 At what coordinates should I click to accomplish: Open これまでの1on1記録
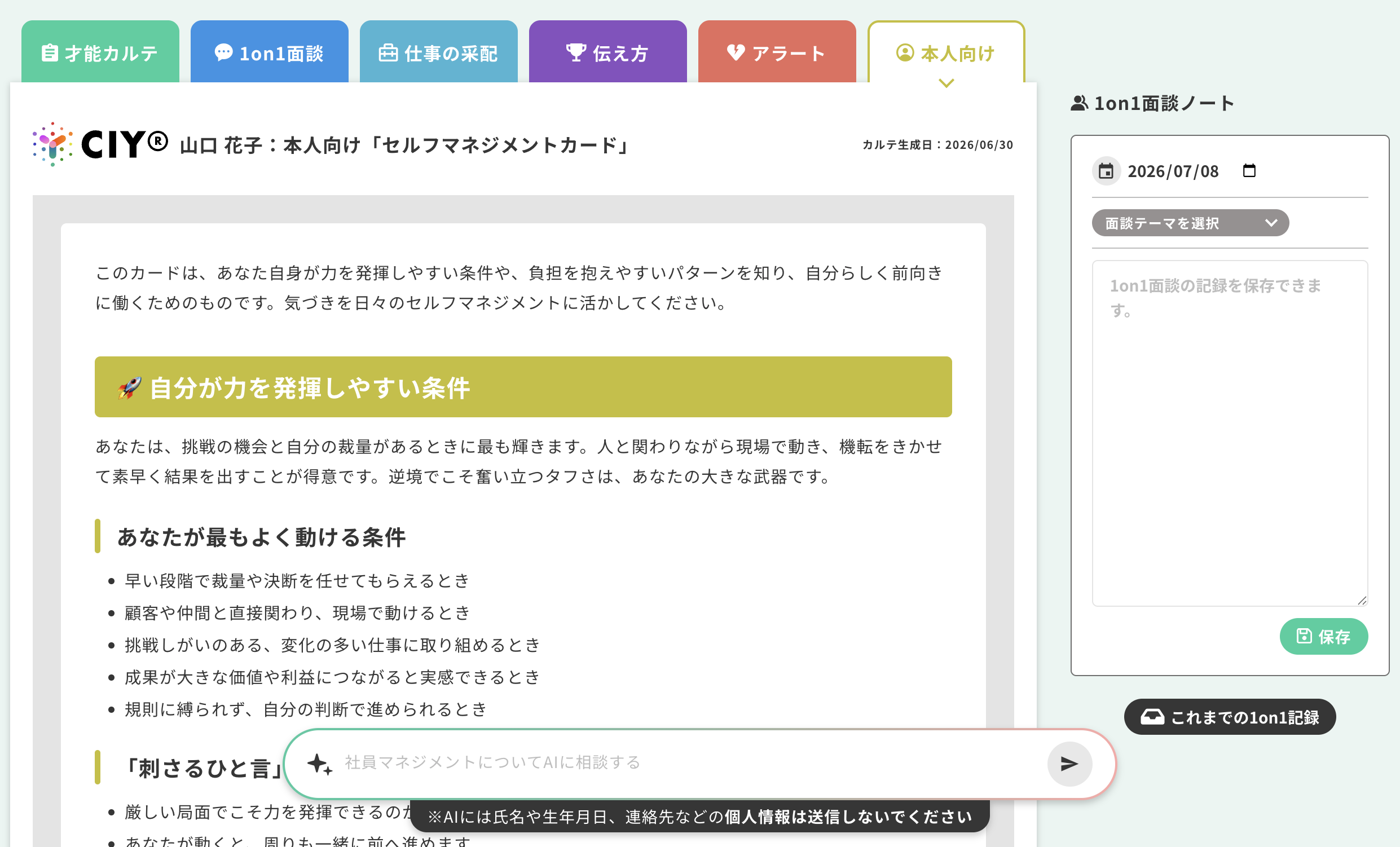tap(1230, 717)
